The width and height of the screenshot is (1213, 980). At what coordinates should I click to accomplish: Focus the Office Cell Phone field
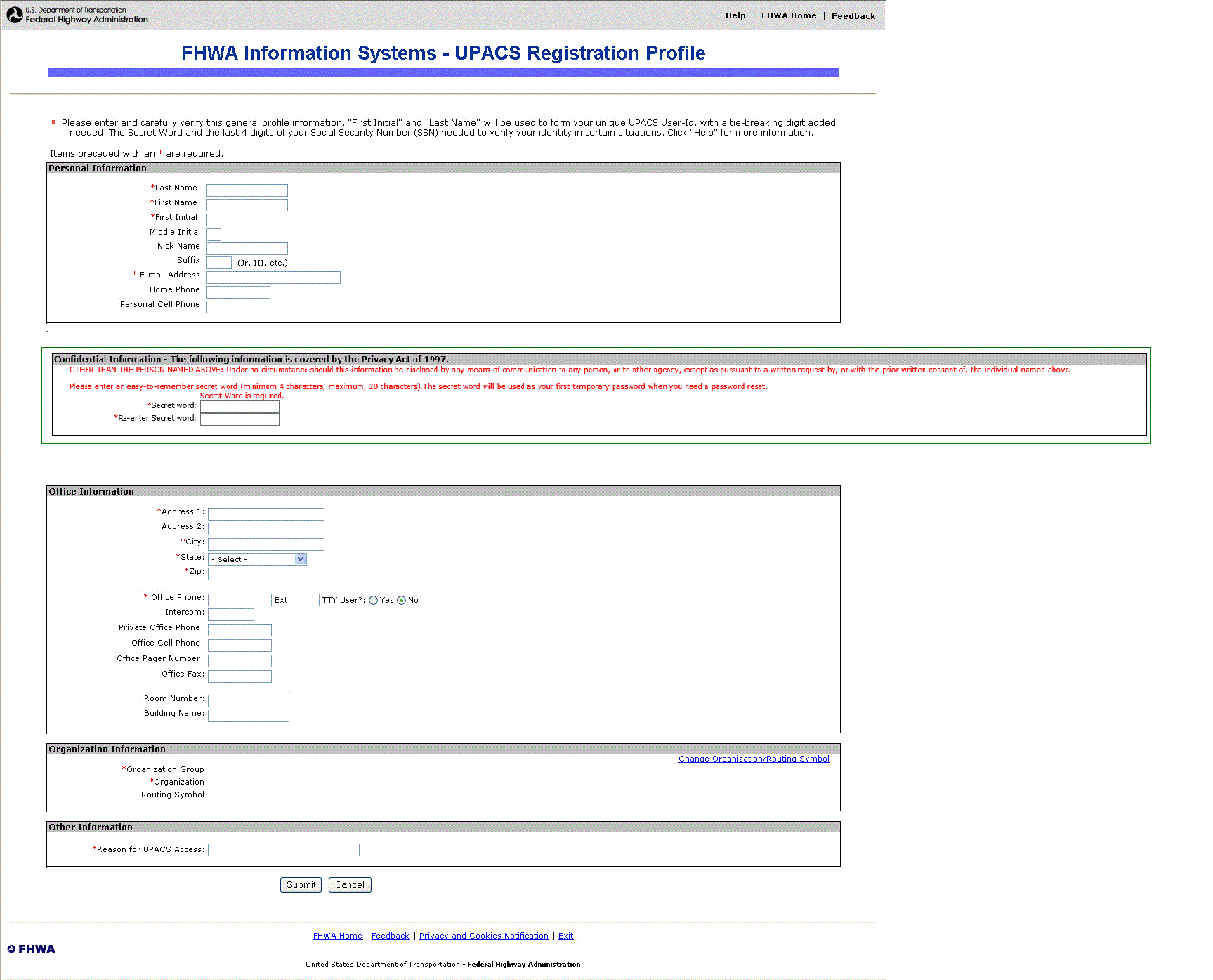point(240,646)
